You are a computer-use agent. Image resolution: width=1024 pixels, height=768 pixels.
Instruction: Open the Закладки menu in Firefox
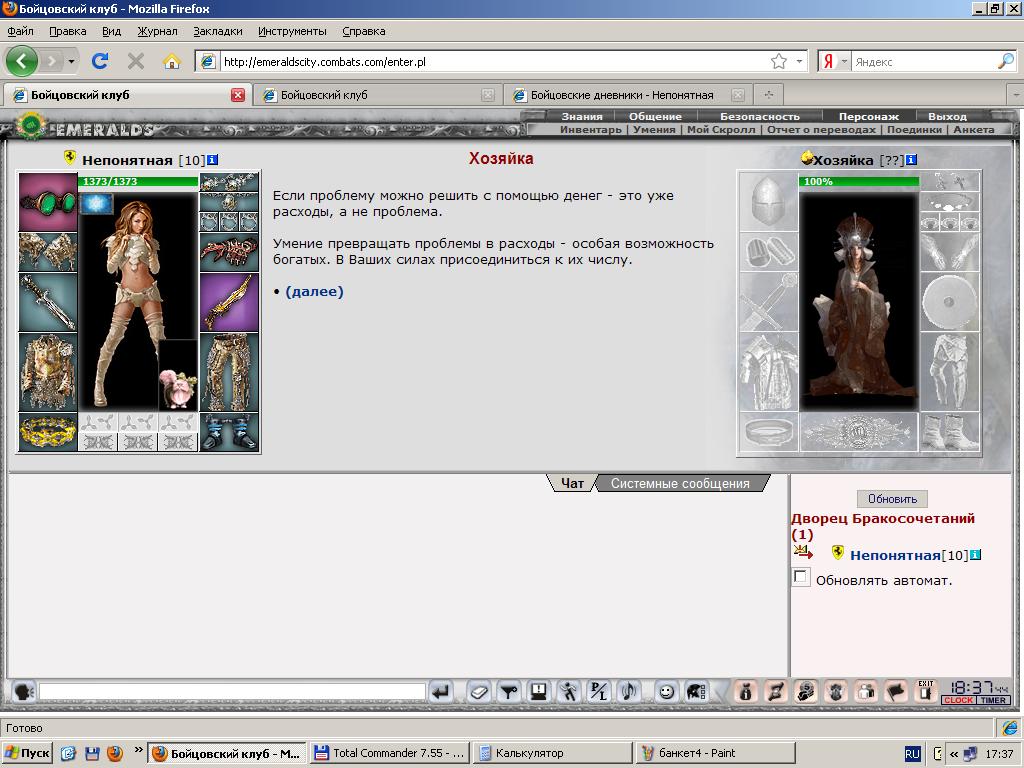pyautogui.click(x=217, y=31)
